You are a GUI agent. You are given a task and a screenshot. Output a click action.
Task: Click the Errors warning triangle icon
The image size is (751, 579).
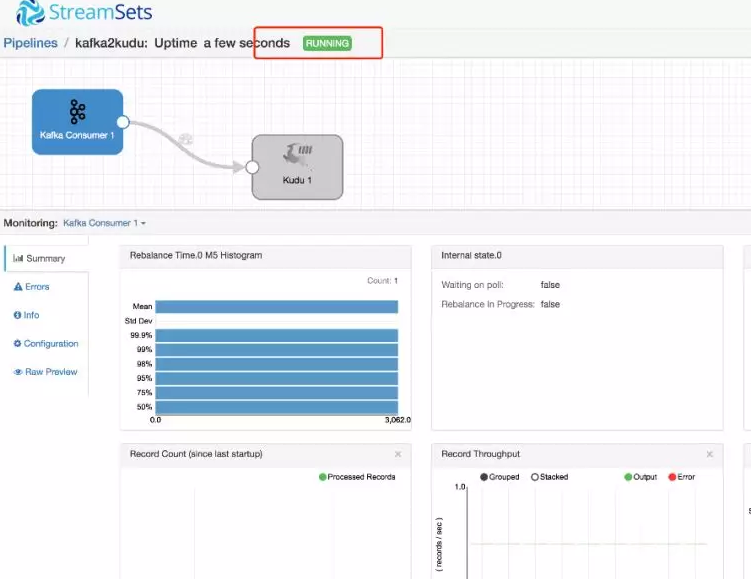pos(18,287)
